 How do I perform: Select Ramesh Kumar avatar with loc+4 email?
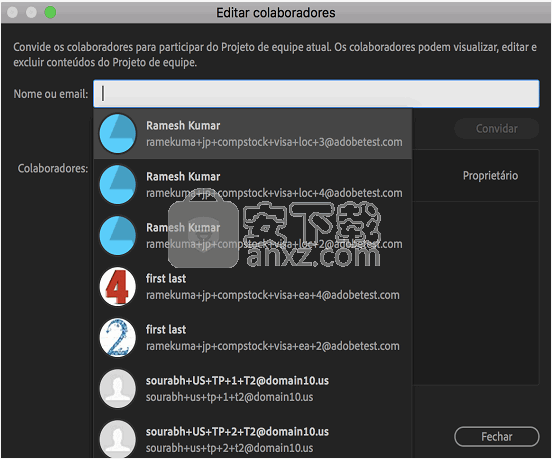coord(118,184)
